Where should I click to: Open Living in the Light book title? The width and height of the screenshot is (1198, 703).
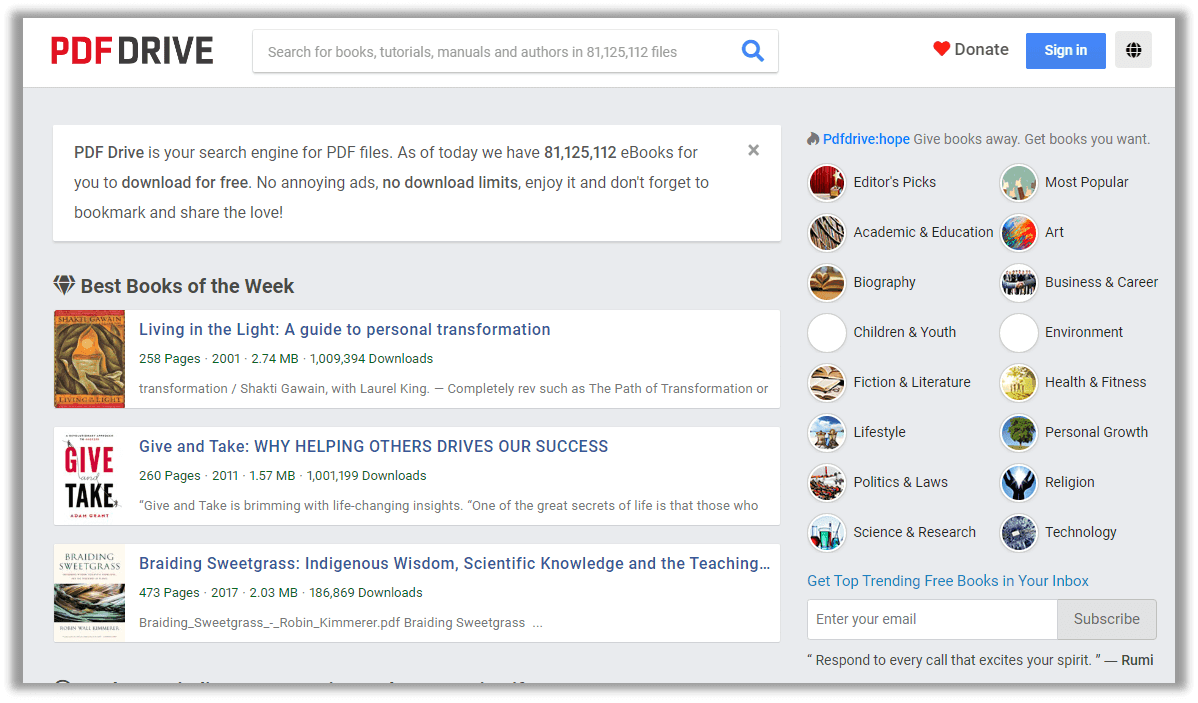click(x=345, y=329)
